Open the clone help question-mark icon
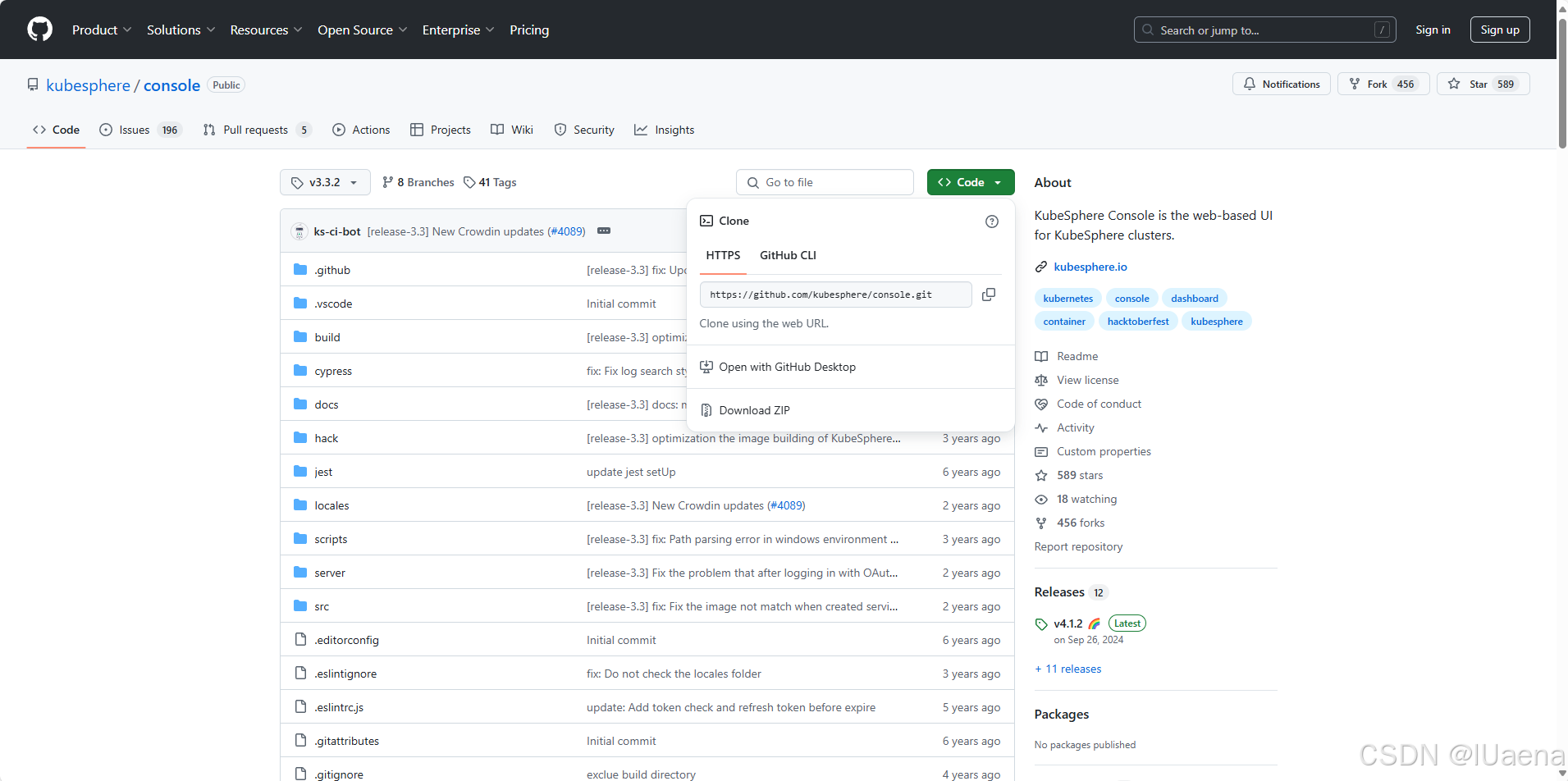 coord(992,222)
